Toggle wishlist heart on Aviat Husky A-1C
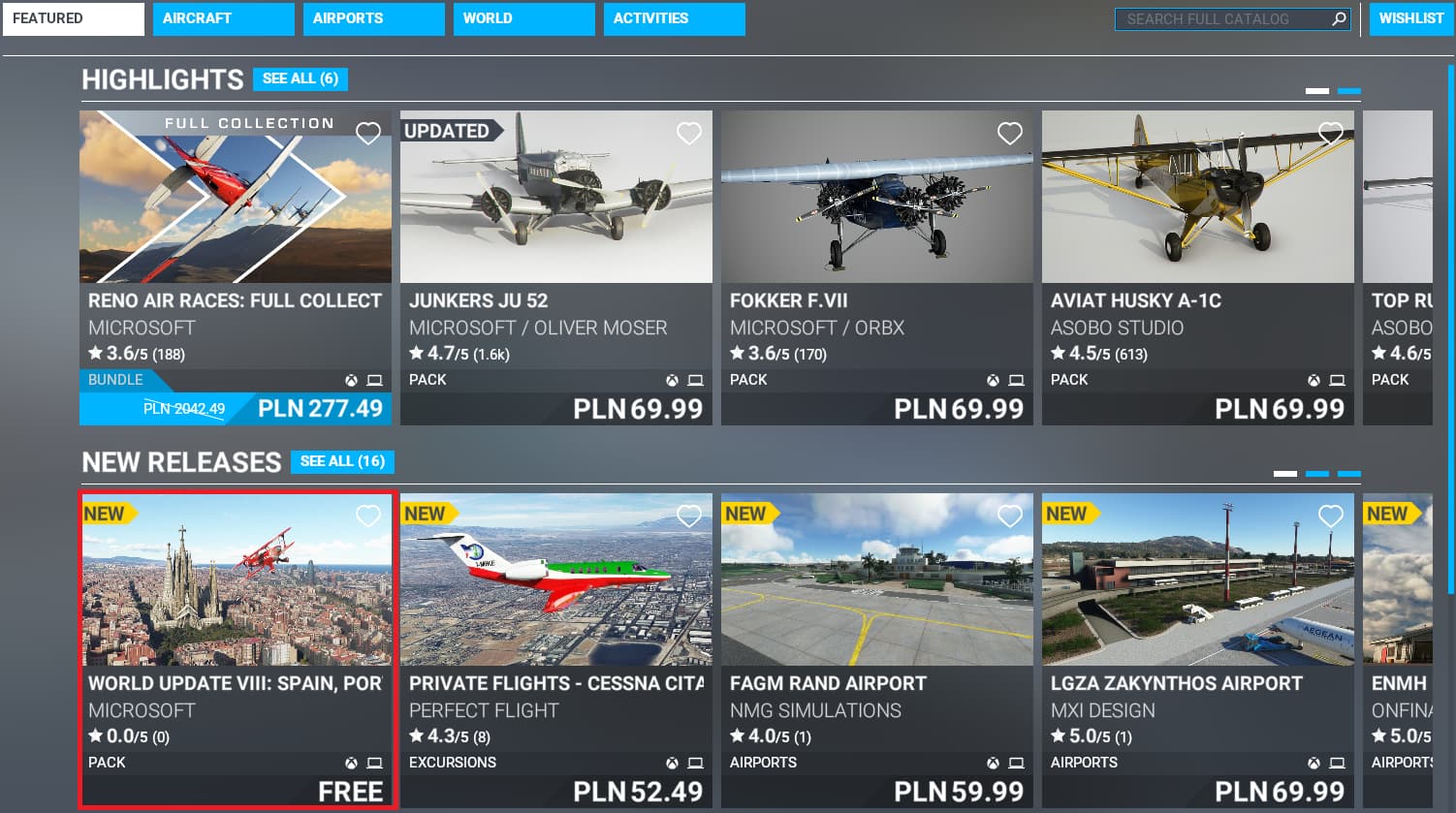 click(x=1331, y=134)
